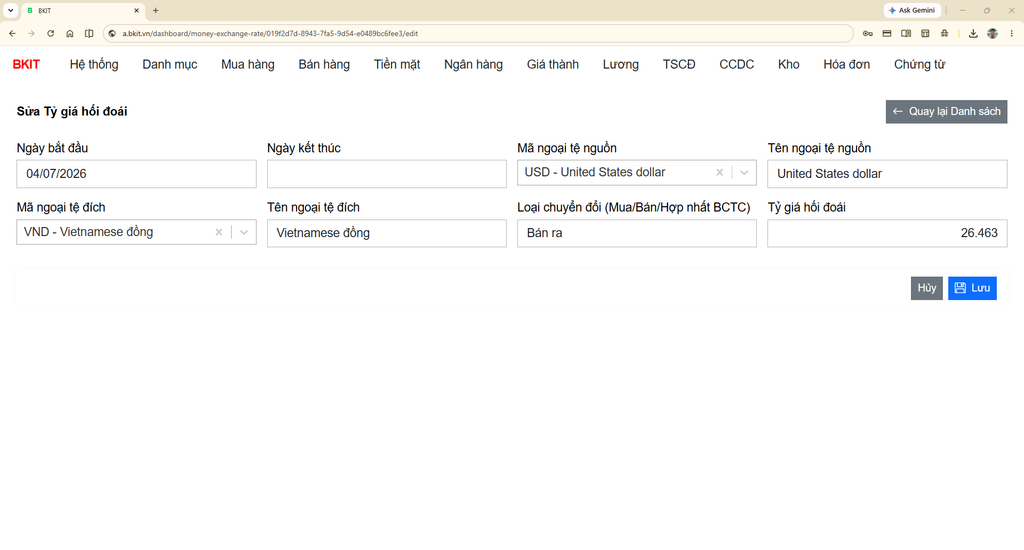Focus the Loại chuyển đổi field

coord(637,233)
